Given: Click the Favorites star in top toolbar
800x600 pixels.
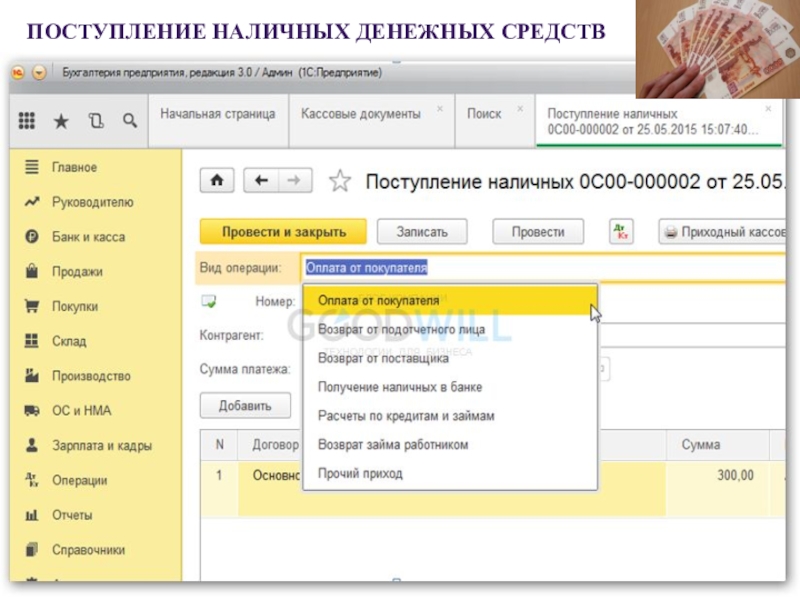Looking at the screenshot, I should tap(61, 120).
